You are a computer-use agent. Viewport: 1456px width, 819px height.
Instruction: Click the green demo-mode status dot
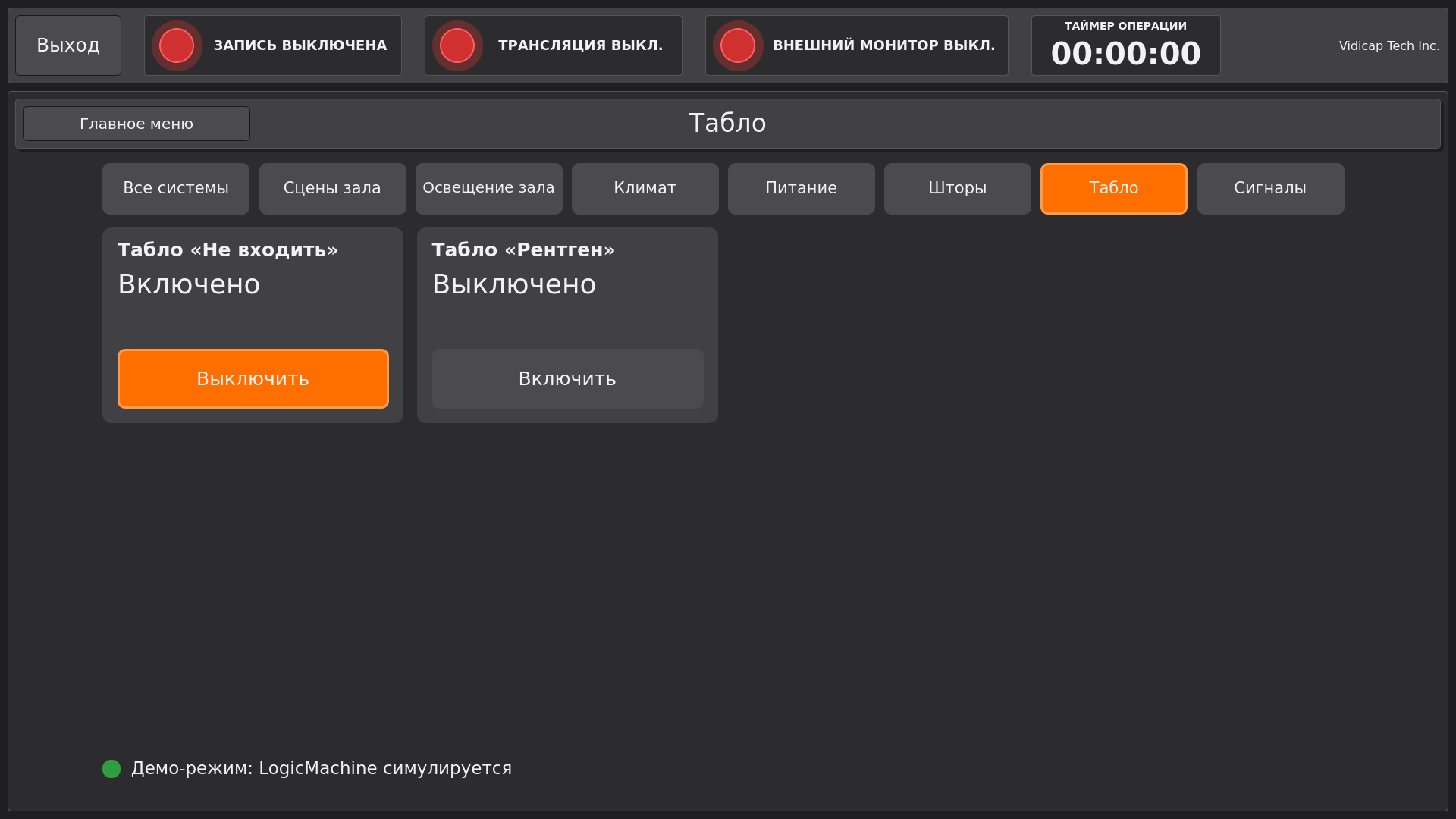pos(111,769)
